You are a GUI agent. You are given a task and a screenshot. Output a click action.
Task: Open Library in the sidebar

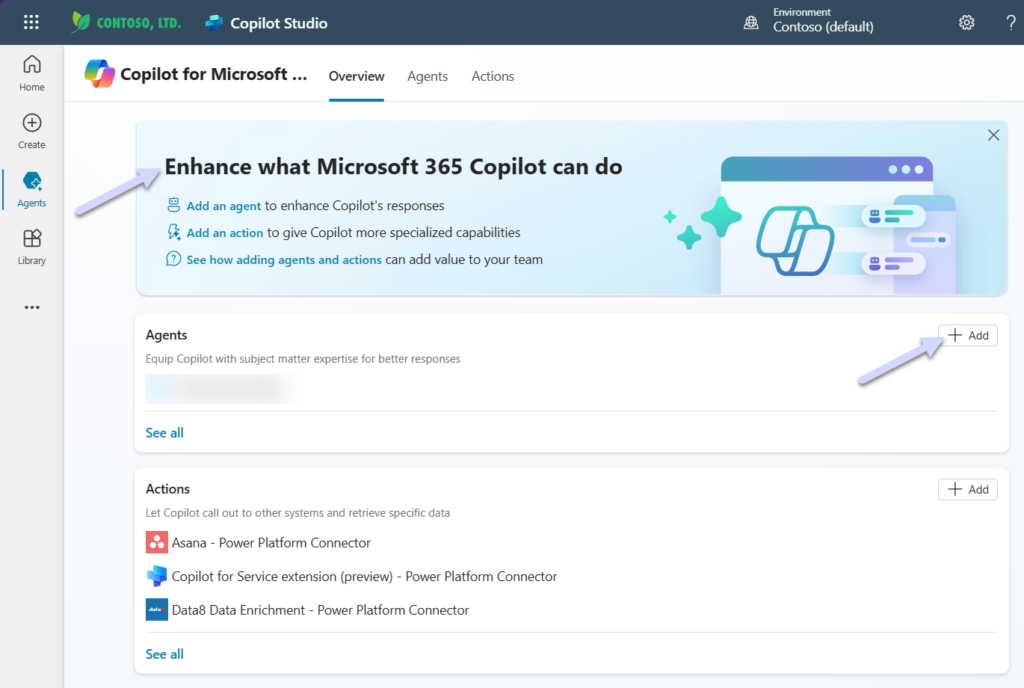click(x=31, y=247)
